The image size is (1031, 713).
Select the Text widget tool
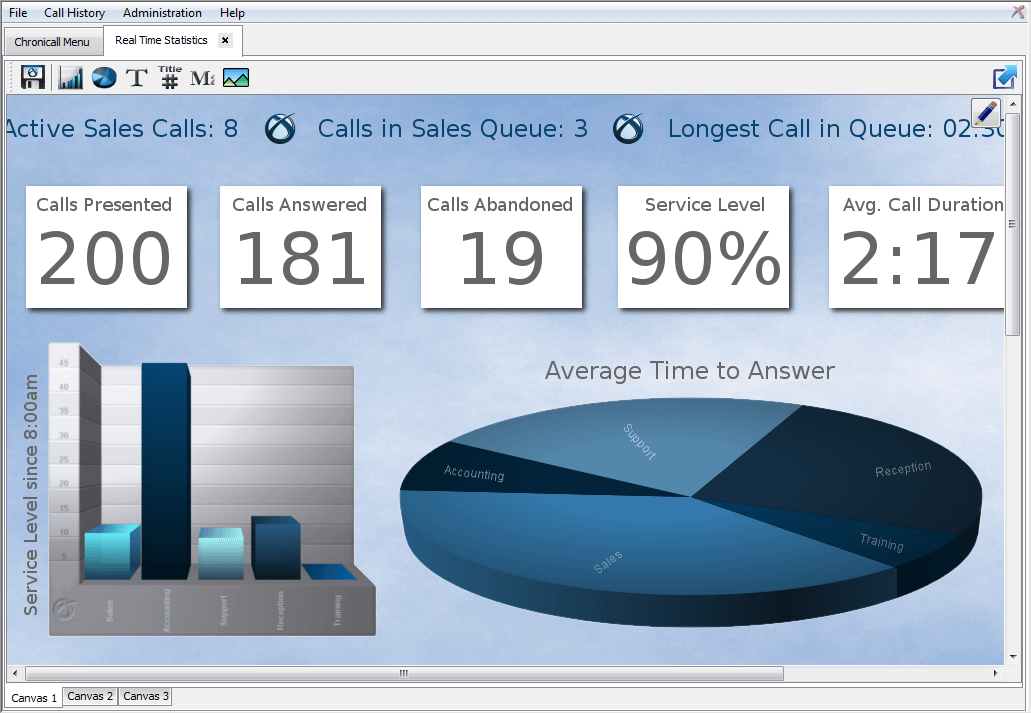tap(137, 78)
